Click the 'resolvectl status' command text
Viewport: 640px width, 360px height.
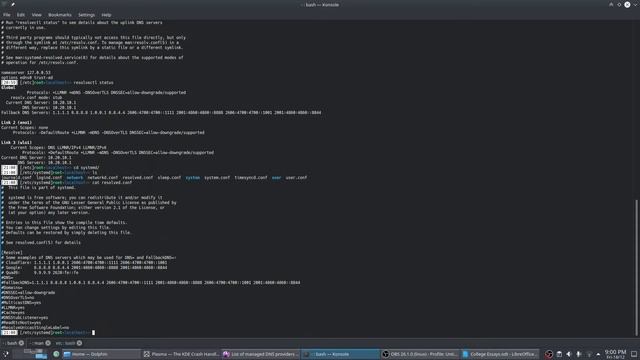pyautogui.click(x=93, y=82)
